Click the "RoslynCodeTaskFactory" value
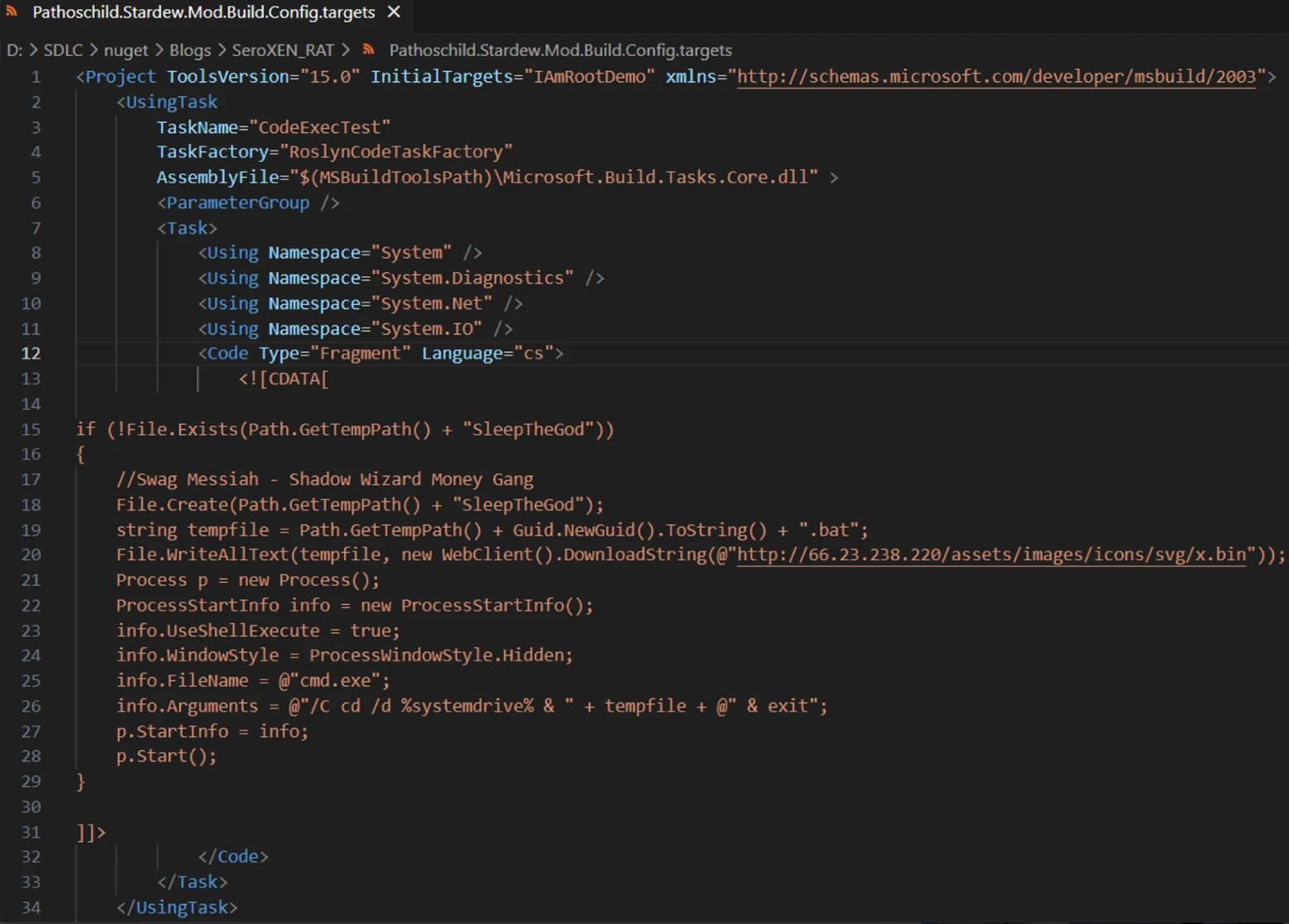The height and width of the screenshot is (924, 1289). click(x=396, y=152)
